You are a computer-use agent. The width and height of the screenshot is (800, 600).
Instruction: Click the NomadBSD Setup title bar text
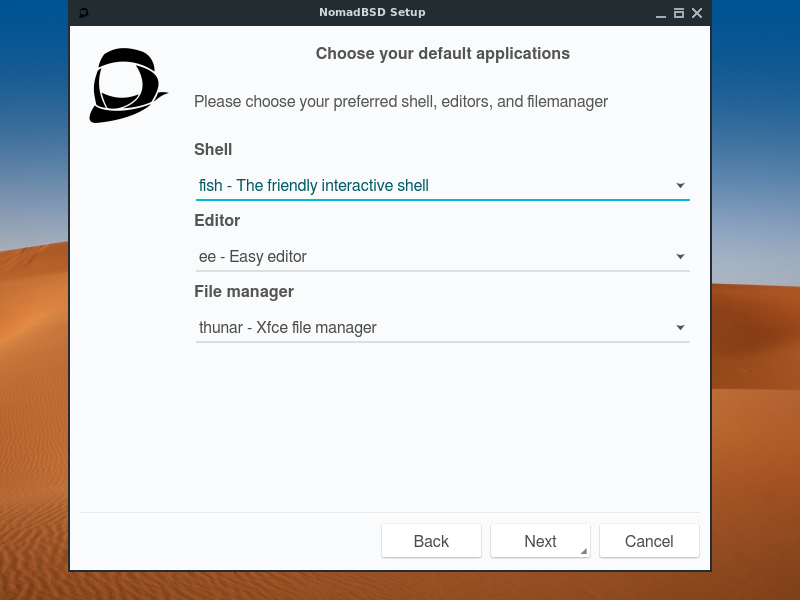click(x=372, y=12)
